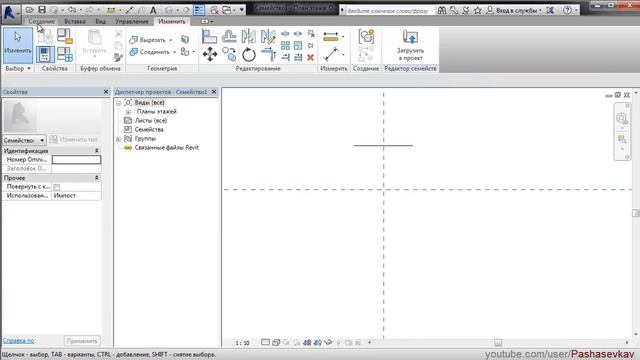This screenshot has height=360, width=640.
Task: Click the Open folder icon in quick access
Action: click(30, 10)
